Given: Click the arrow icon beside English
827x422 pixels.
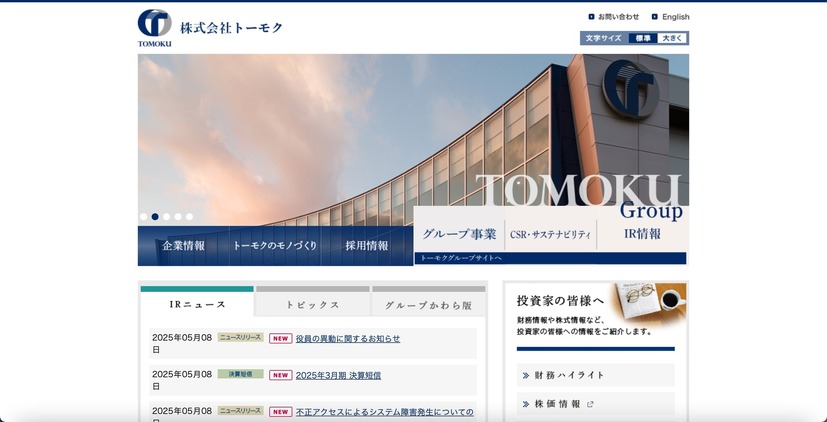Looking at the screenshot, I should click(x=655, y=17).
